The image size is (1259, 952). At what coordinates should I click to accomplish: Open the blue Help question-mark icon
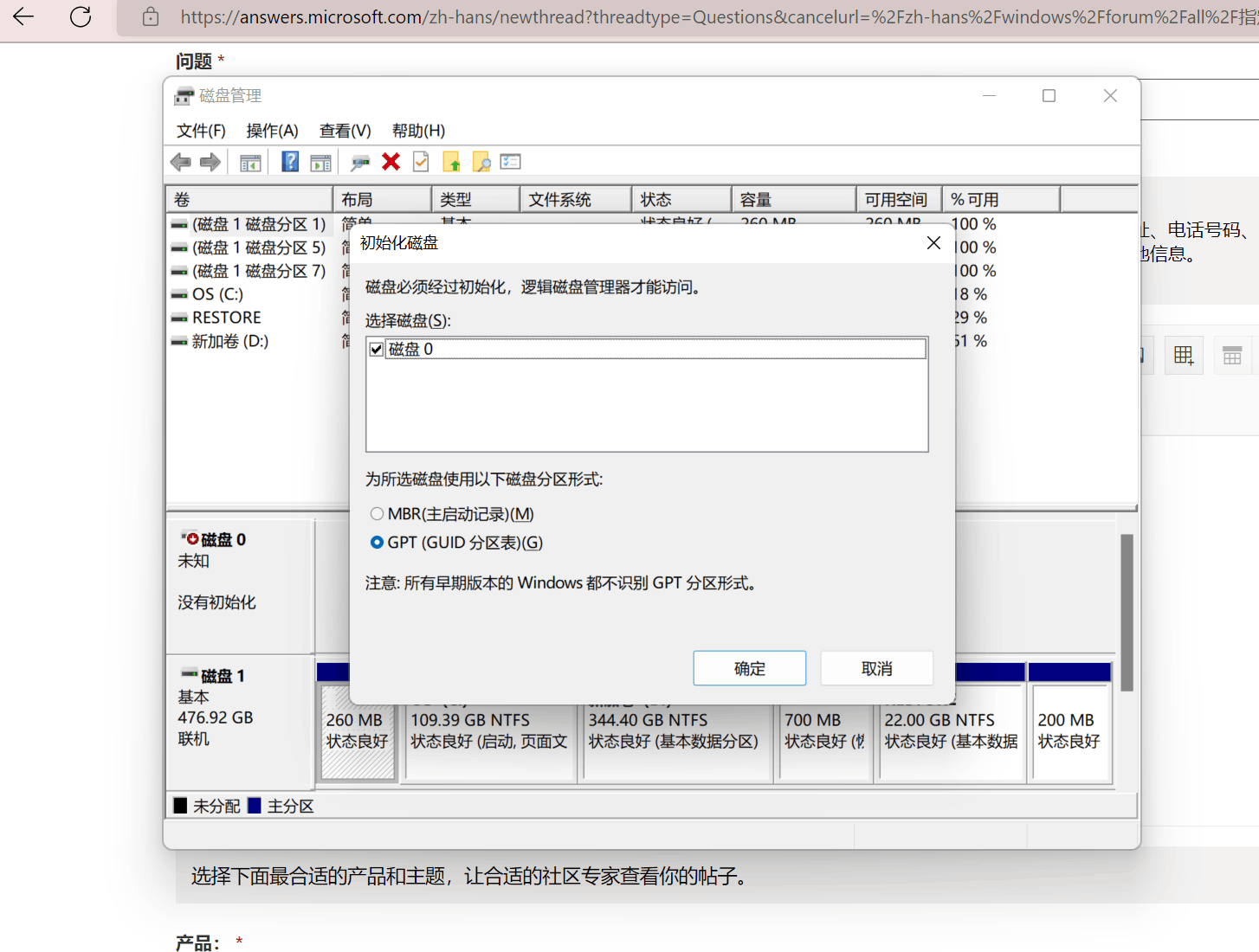tap(290, 162)
